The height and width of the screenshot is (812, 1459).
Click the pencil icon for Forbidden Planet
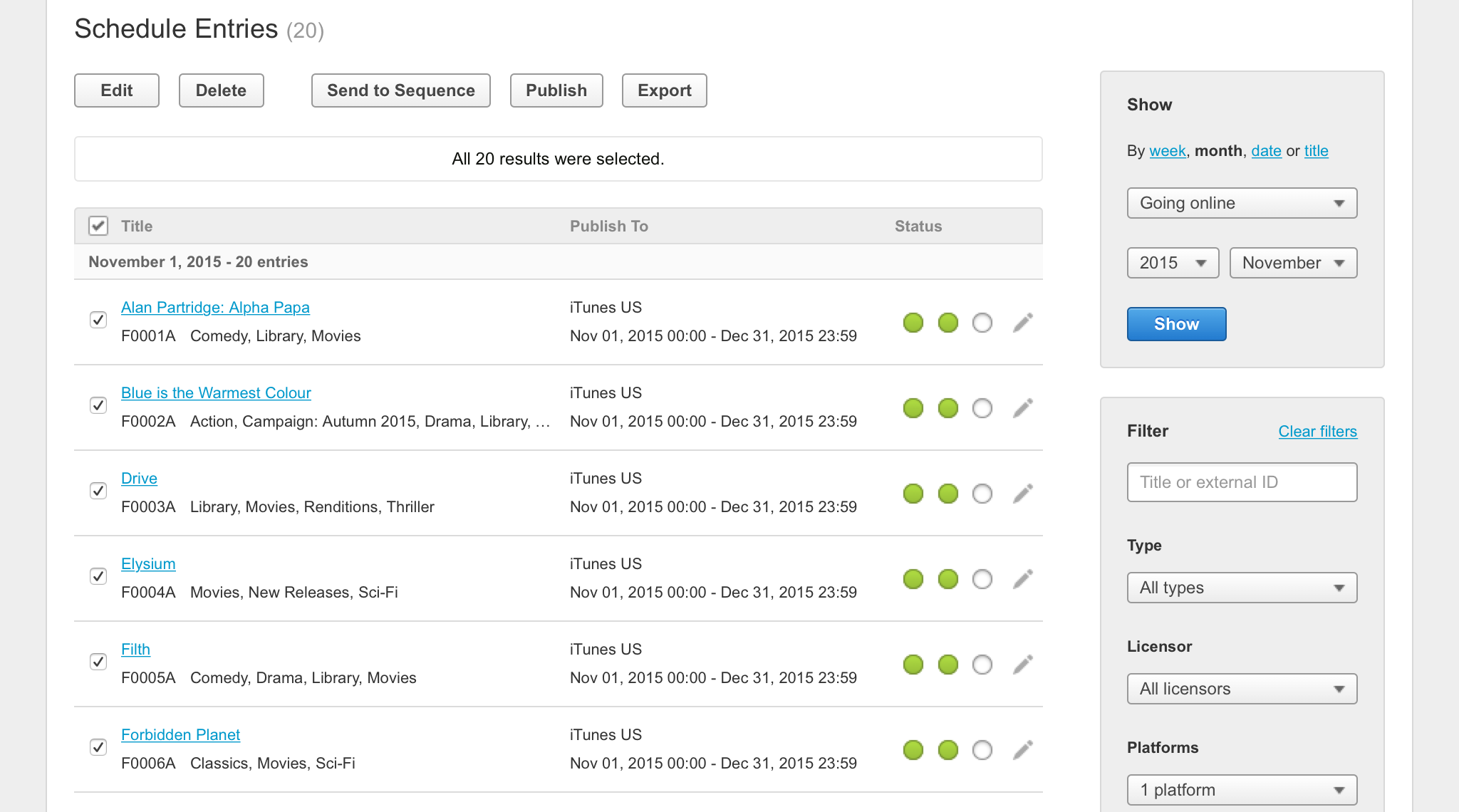(1023, 750)
